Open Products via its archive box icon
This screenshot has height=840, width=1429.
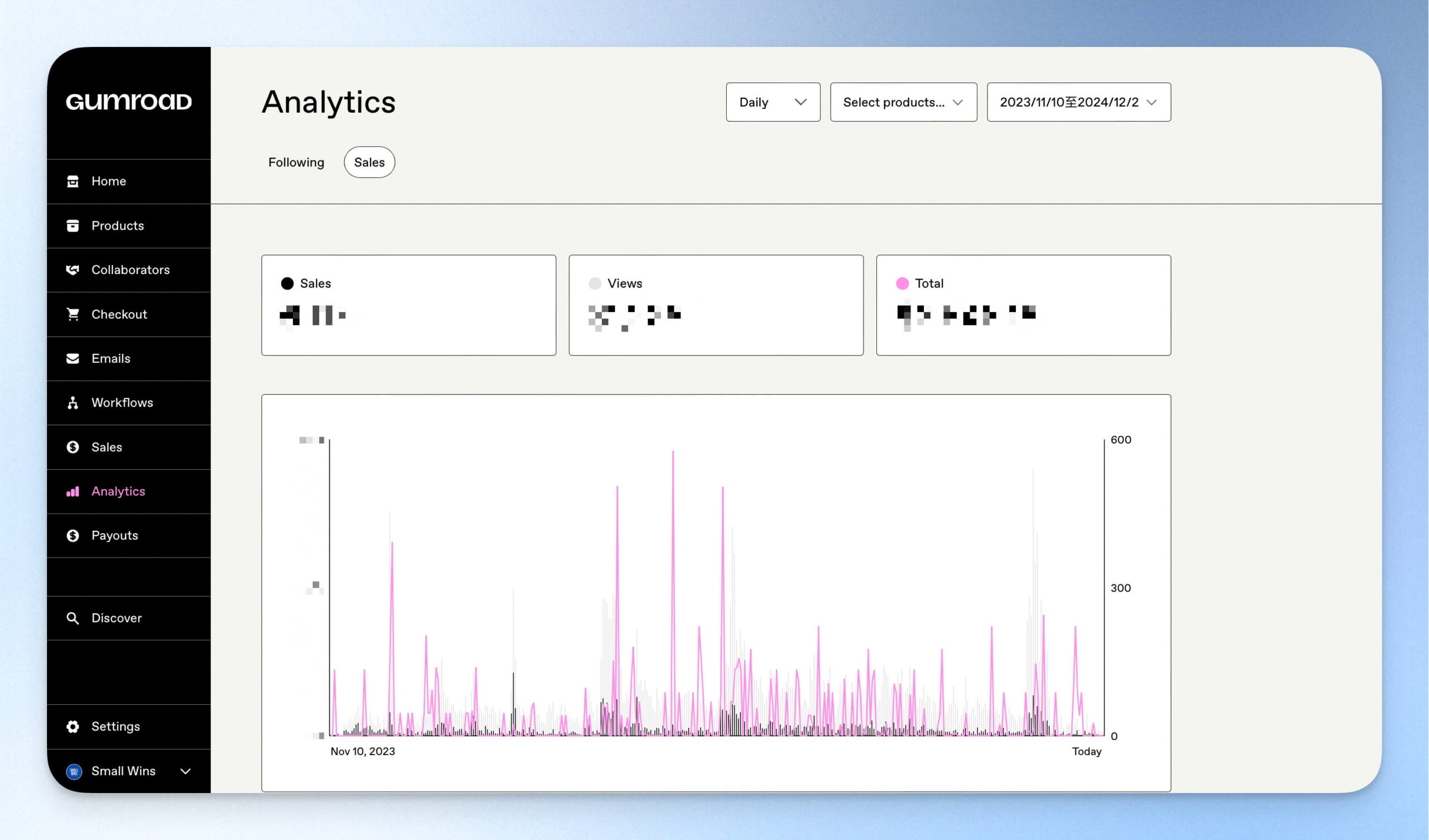point(73,225)
